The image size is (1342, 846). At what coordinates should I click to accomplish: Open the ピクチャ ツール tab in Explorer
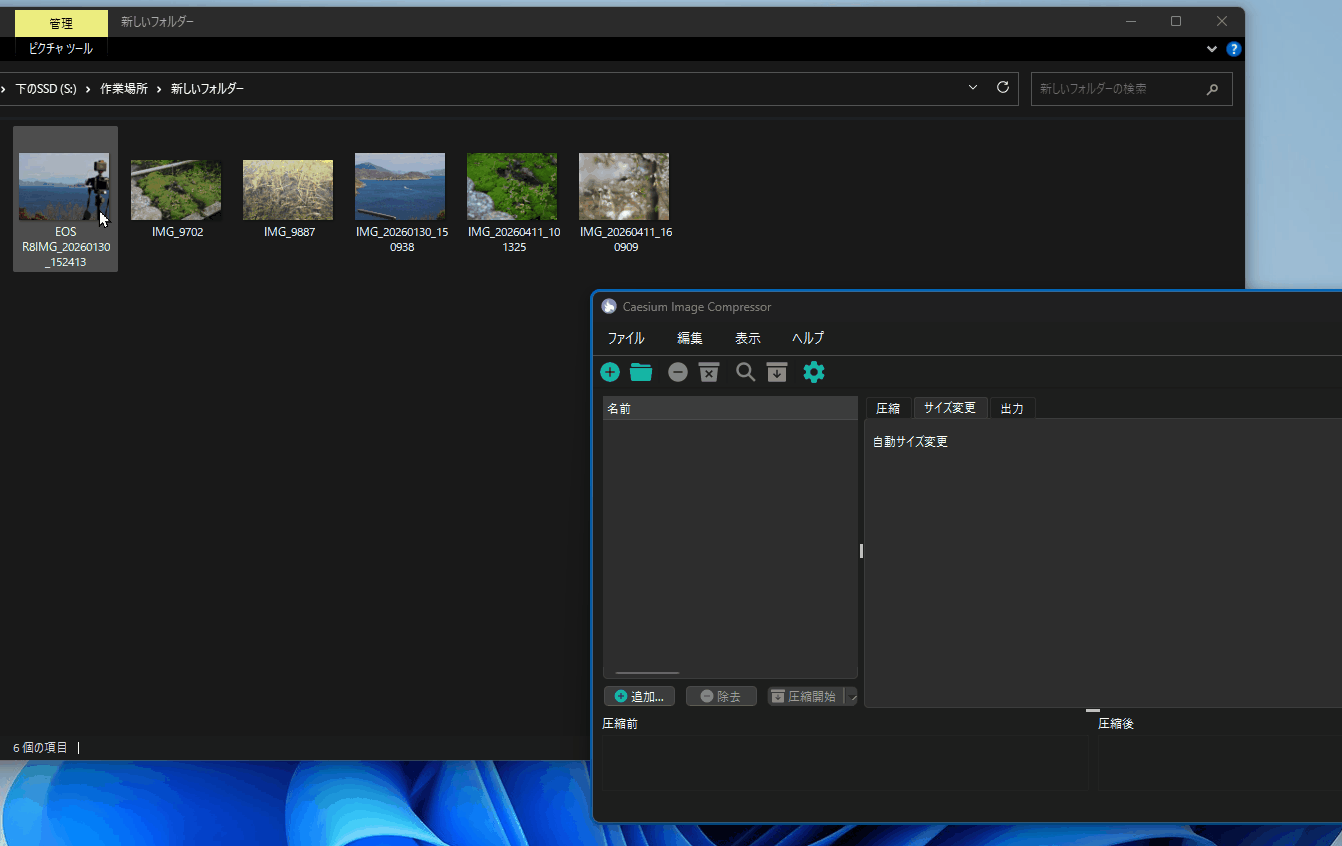(x=61, y=49)
